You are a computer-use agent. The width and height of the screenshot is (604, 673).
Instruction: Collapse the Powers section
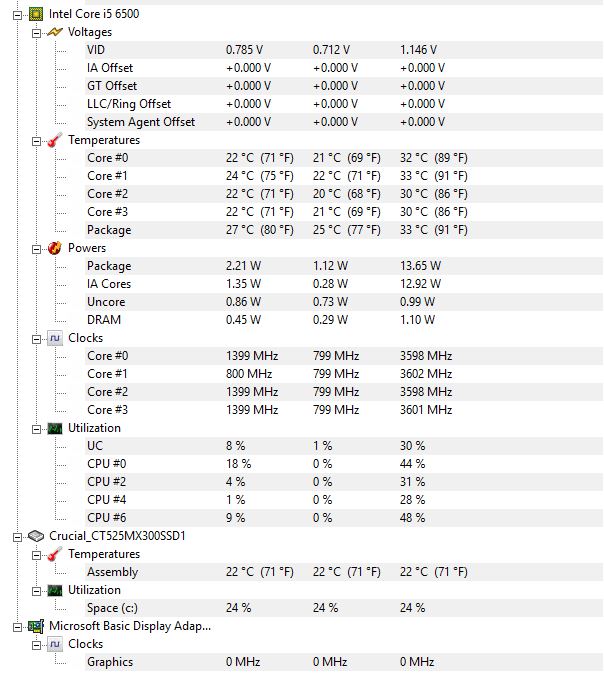[x=36, y=249]
